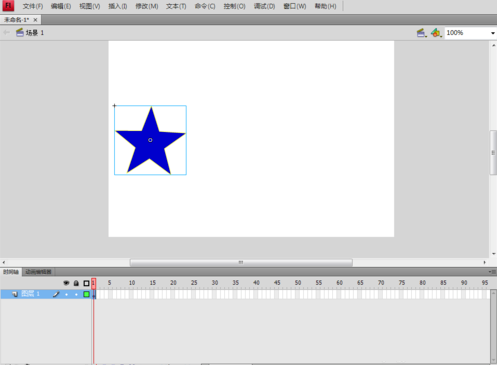The height and width of the screenshot is (365, 497).
Task: Click frame 5 on the timeline ruler
Action: click(109, 283)
